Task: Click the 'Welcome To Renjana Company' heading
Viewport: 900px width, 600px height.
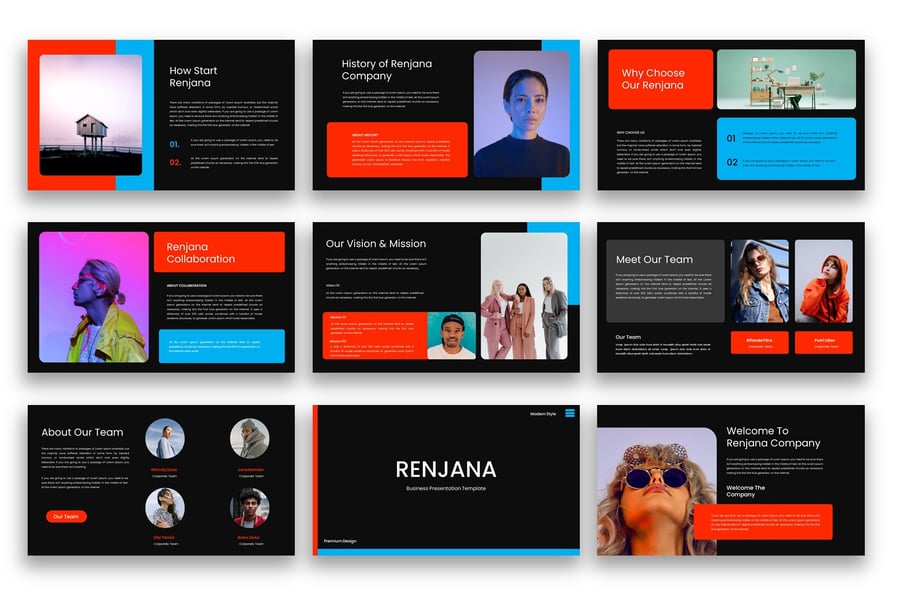Action: coord(773,437)
